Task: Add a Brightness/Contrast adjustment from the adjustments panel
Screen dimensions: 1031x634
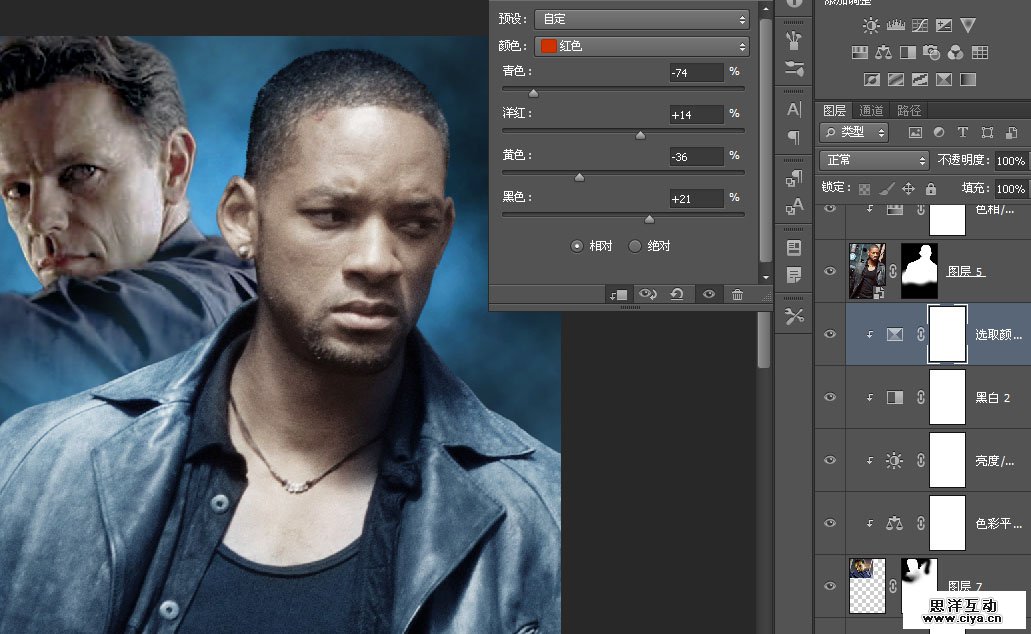Action: click(x=871, y=26)
